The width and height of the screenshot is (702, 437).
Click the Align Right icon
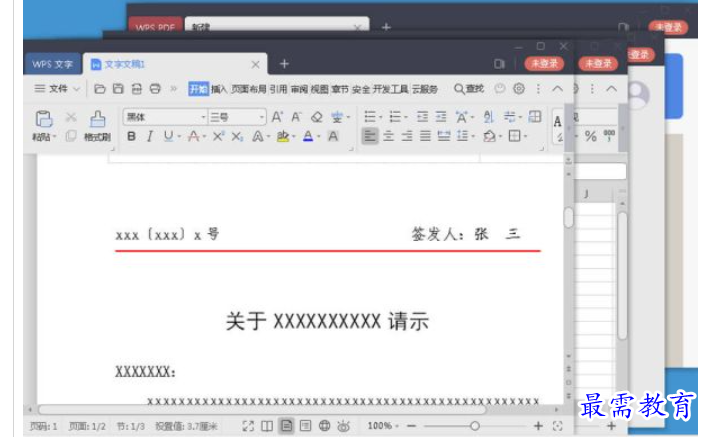pyautogui.click(x=407, y=136)
